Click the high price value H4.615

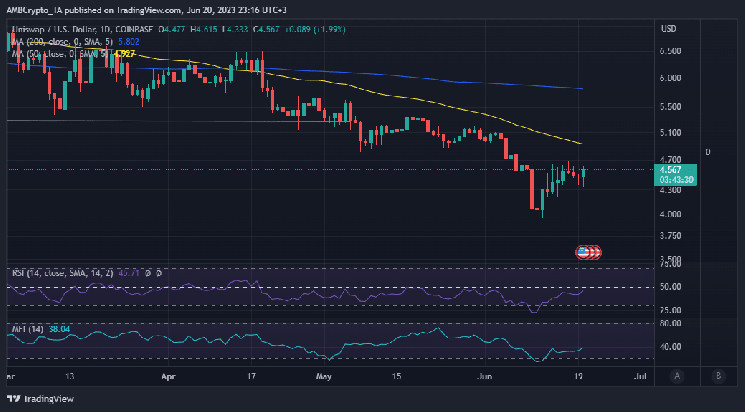point(203,29)
